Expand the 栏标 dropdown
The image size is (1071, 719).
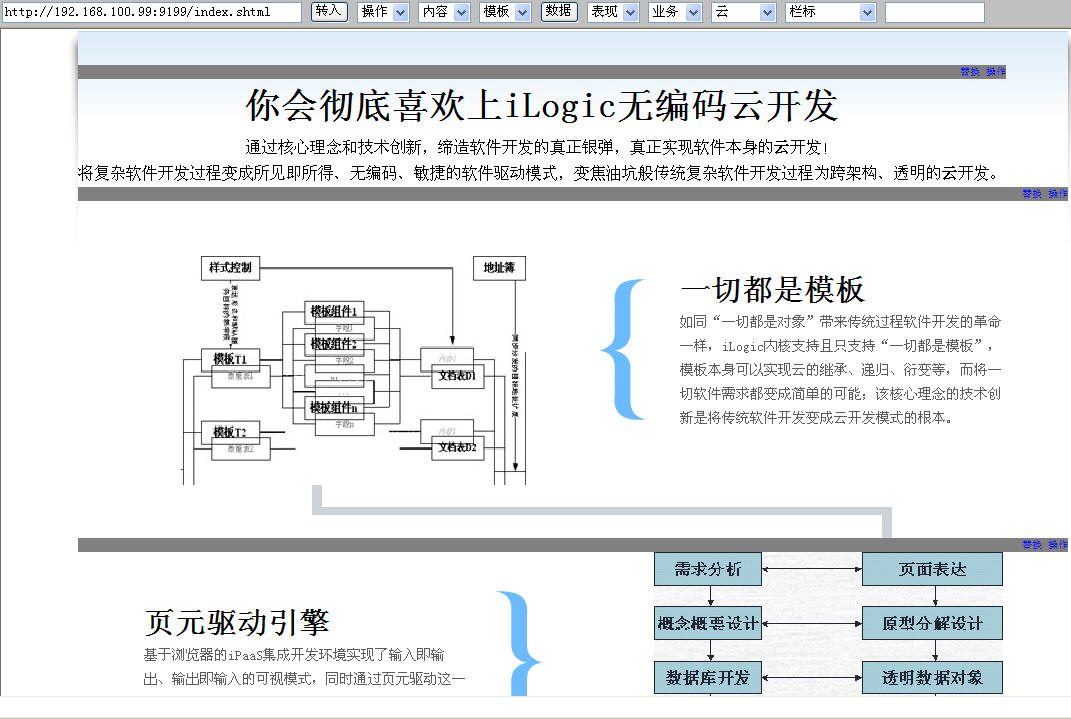pyautogui.click(x=830, y=12)
